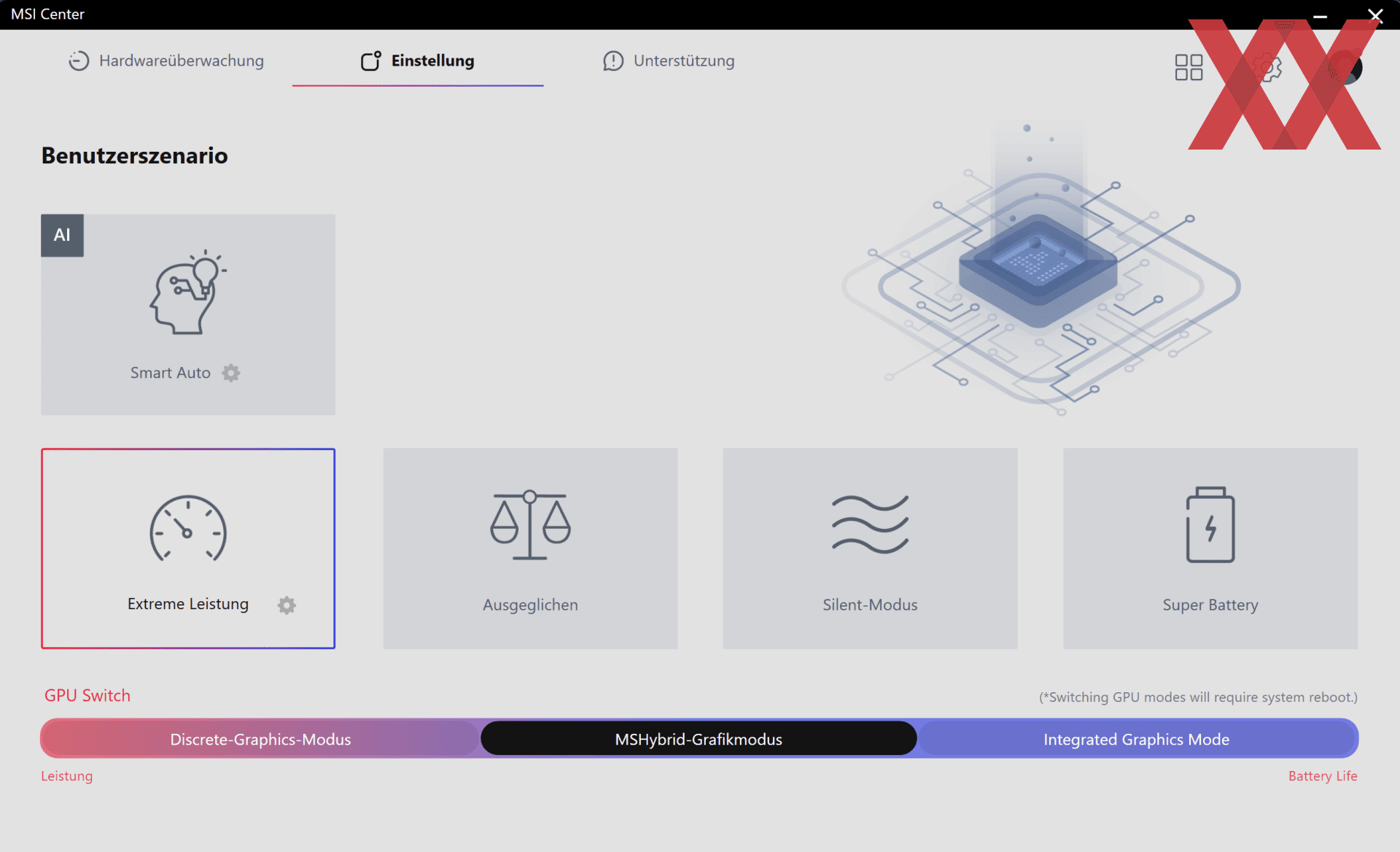The height and width of the screenshot is (852, 1400).
Task: Open Extreme Leistung gear settings
Action: [x=287, y=605]
